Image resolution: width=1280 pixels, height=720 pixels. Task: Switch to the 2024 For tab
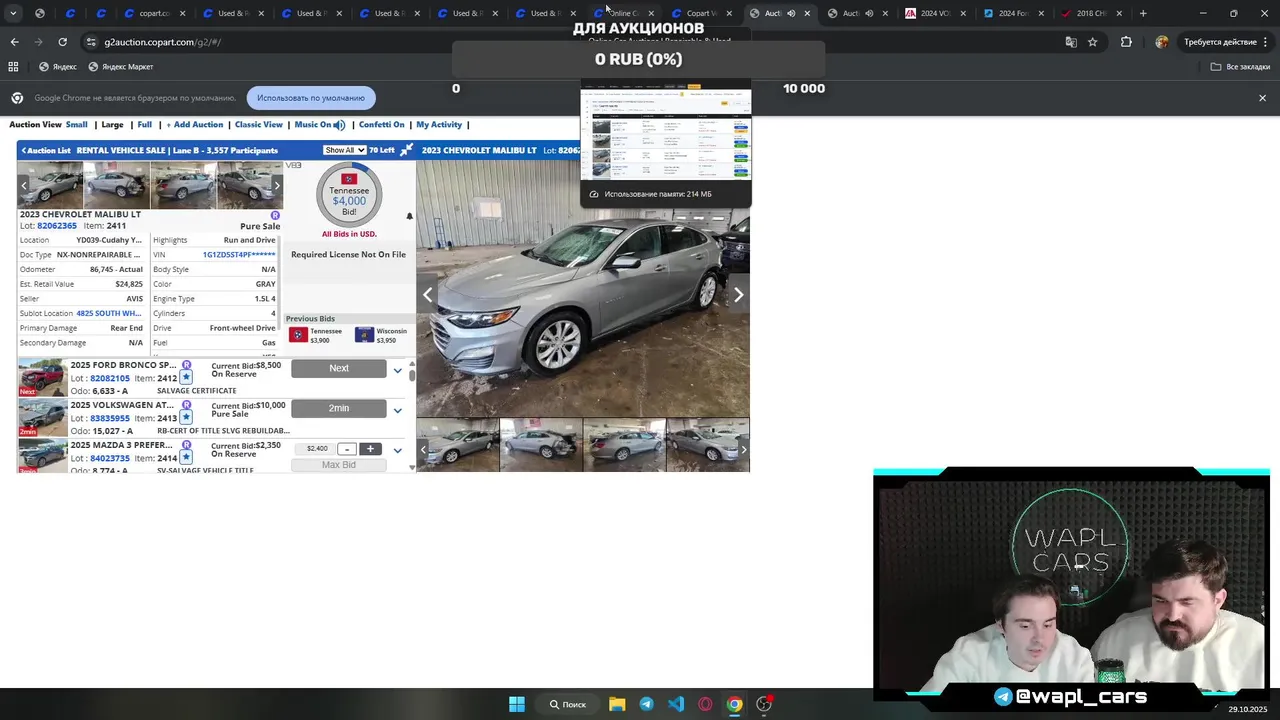point(1013,13)
